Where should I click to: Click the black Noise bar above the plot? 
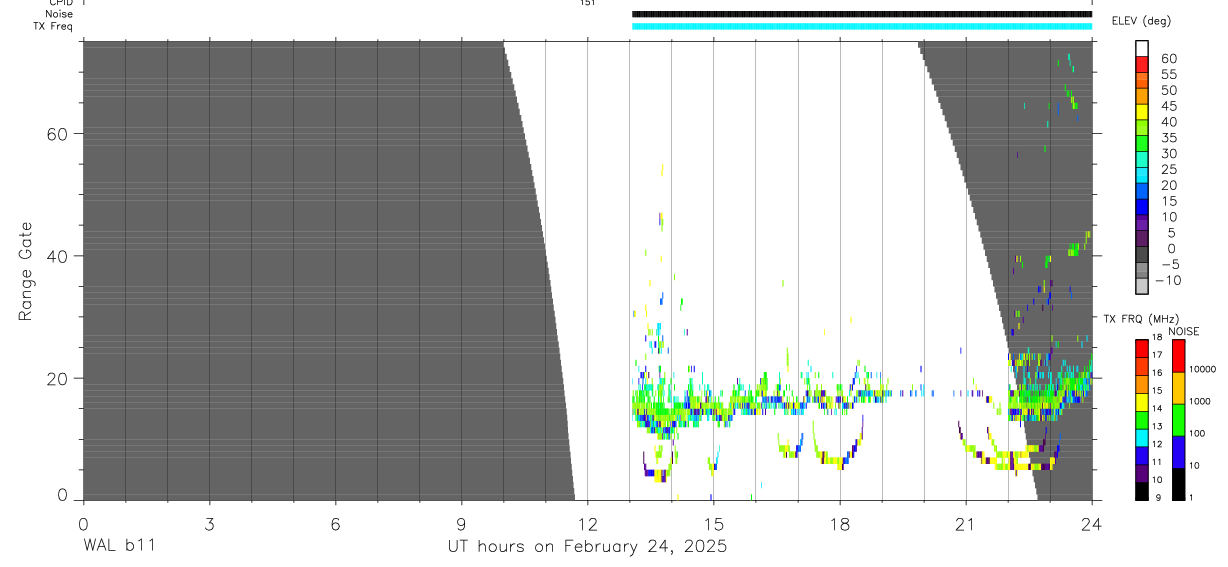(862, 14)
